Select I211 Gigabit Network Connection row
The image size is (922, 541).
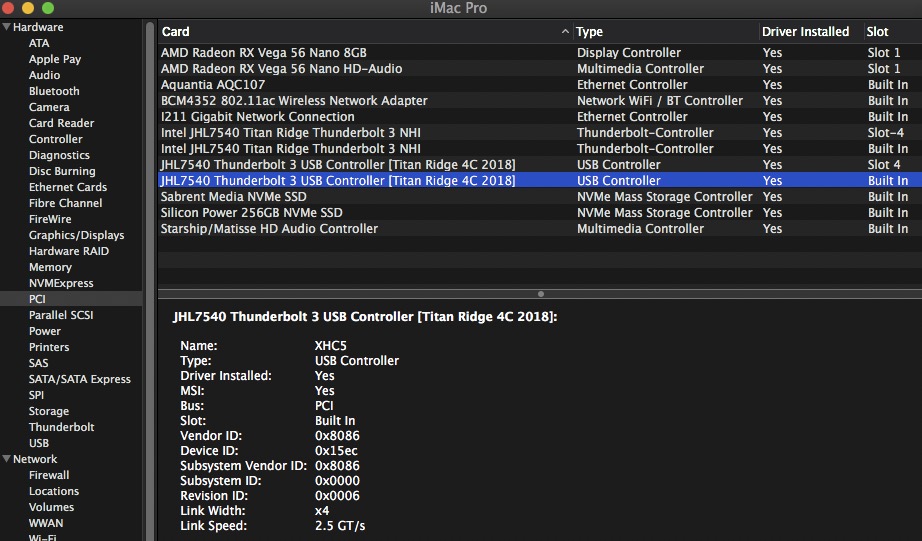click(540, 116)
